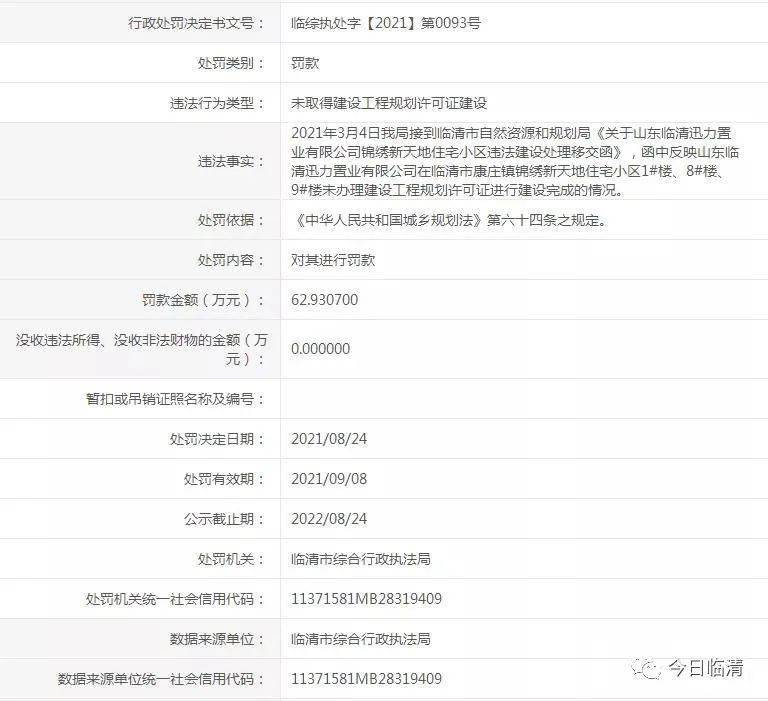768x701 pixels.
Task: Click the 数据来源单位： label
Action: point(217,639)
